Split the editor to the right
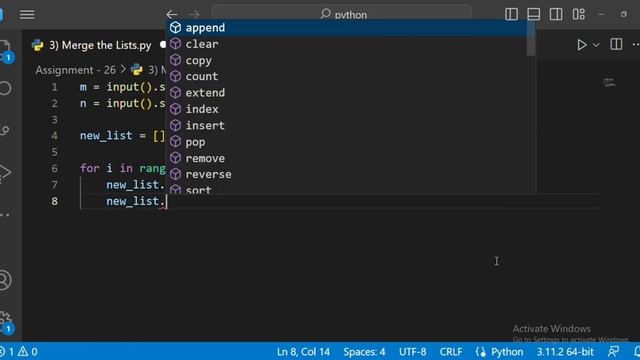 [x=616, y=44]
